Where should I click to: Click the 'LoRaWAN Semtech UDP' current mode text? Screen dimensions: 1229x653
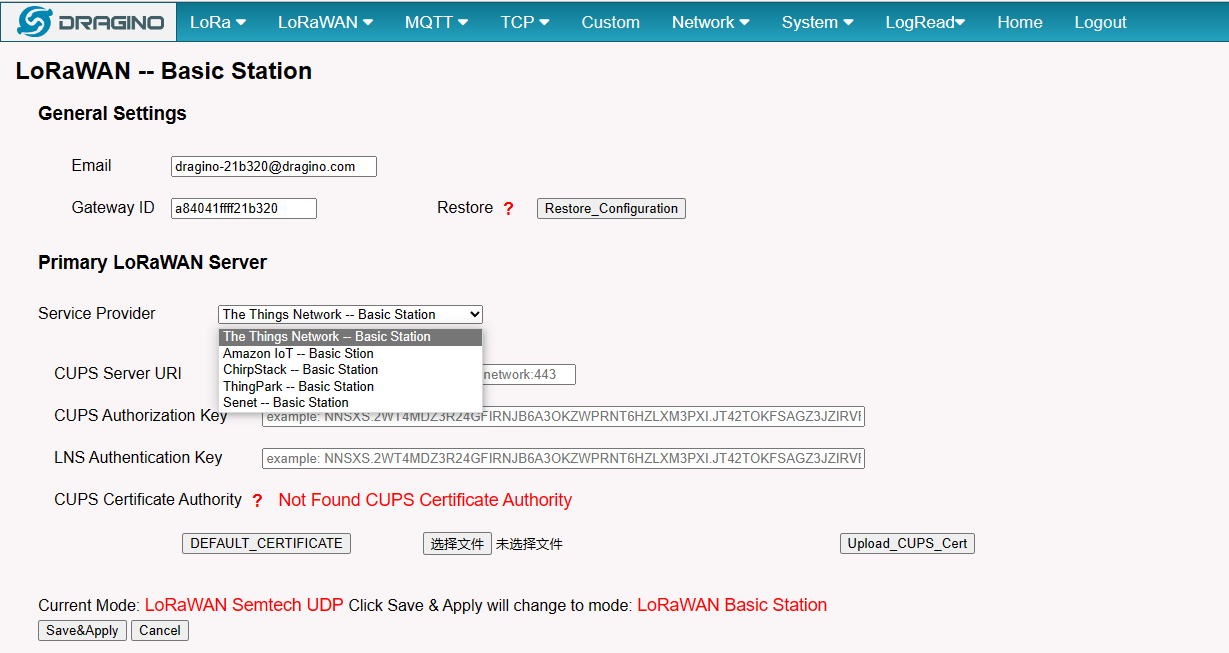tap(244, 605)
